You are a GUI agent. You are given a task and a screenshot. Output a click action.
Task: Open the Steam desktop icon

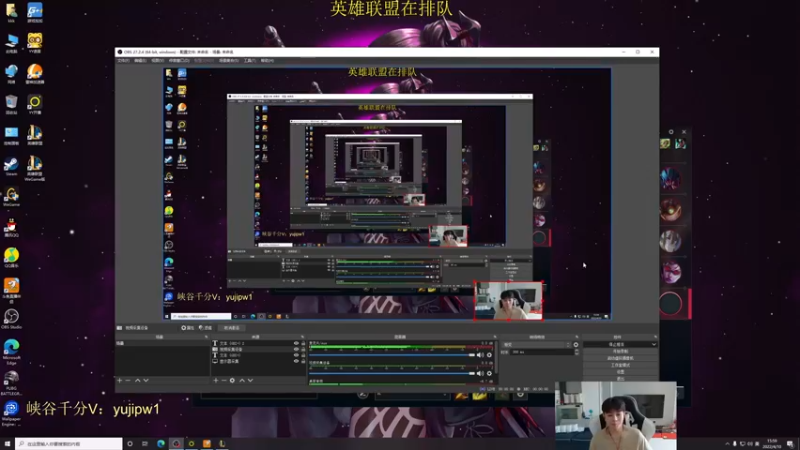point(11,166)
